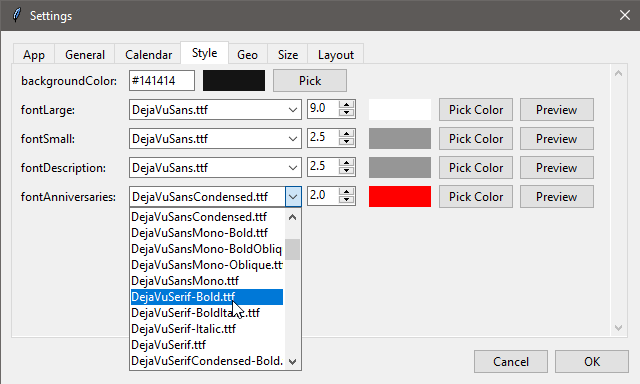Choose DejaVuSerifCondensed-Bold font entry
The image size is (640, 384).
207,361
